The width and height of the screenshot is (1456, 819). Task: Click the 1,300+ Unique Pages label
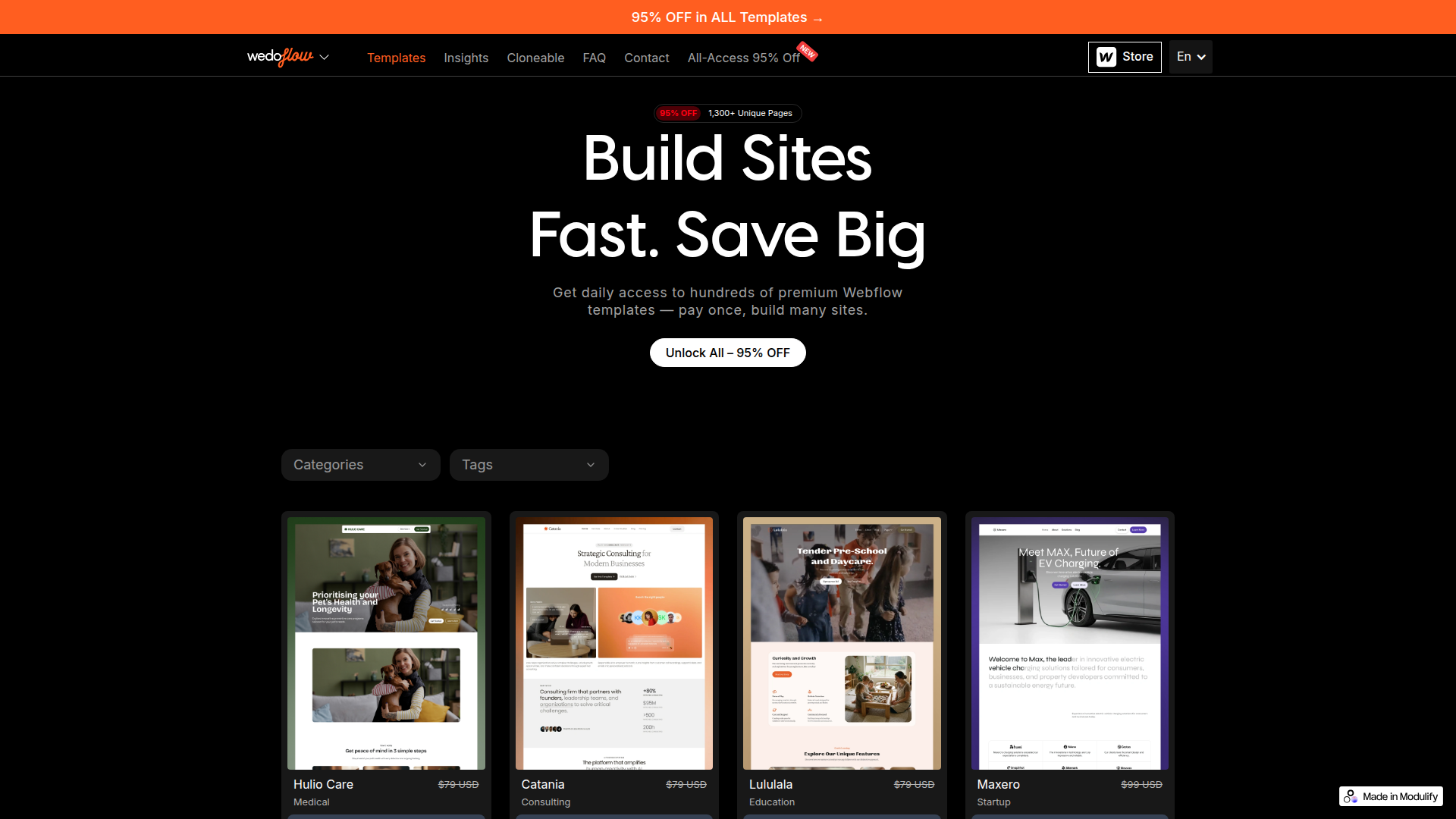[750, 113]
